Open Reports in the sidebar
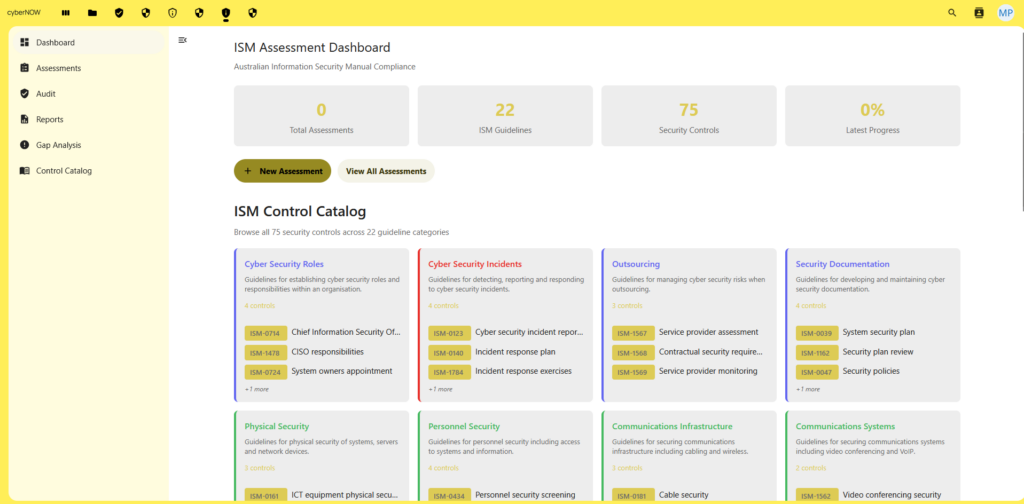This screenshot has height=504, width=1024. click(x=50, y=119)
